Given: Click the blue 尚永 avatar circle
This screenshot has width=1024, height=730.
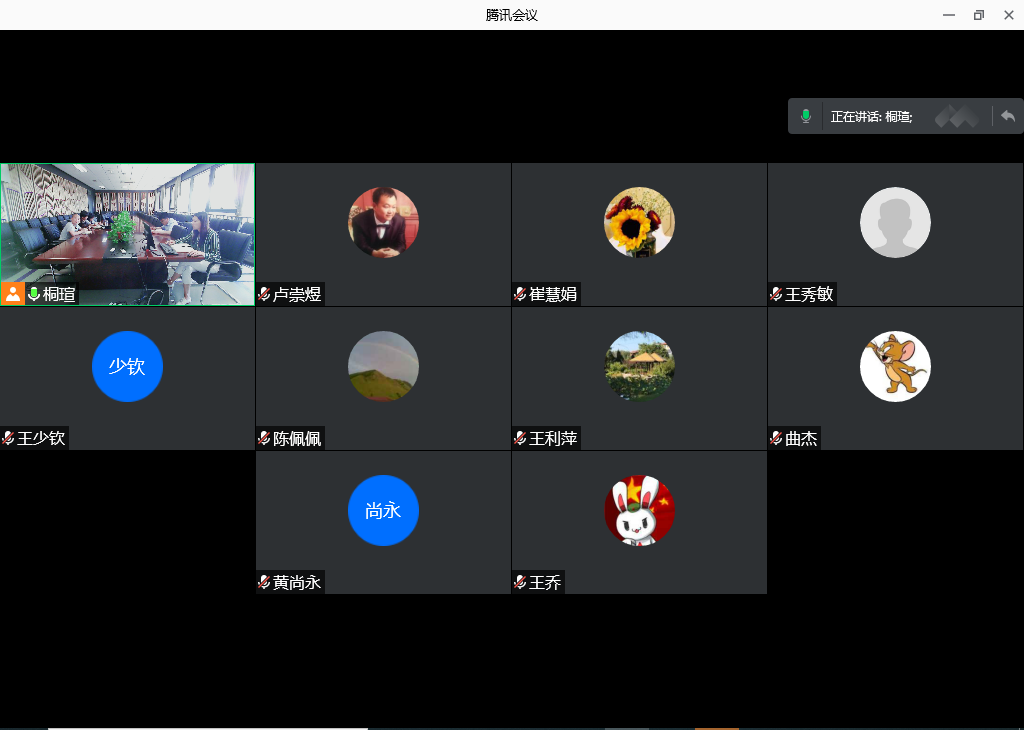Looking at the screenshot, I should pos(383,510).
